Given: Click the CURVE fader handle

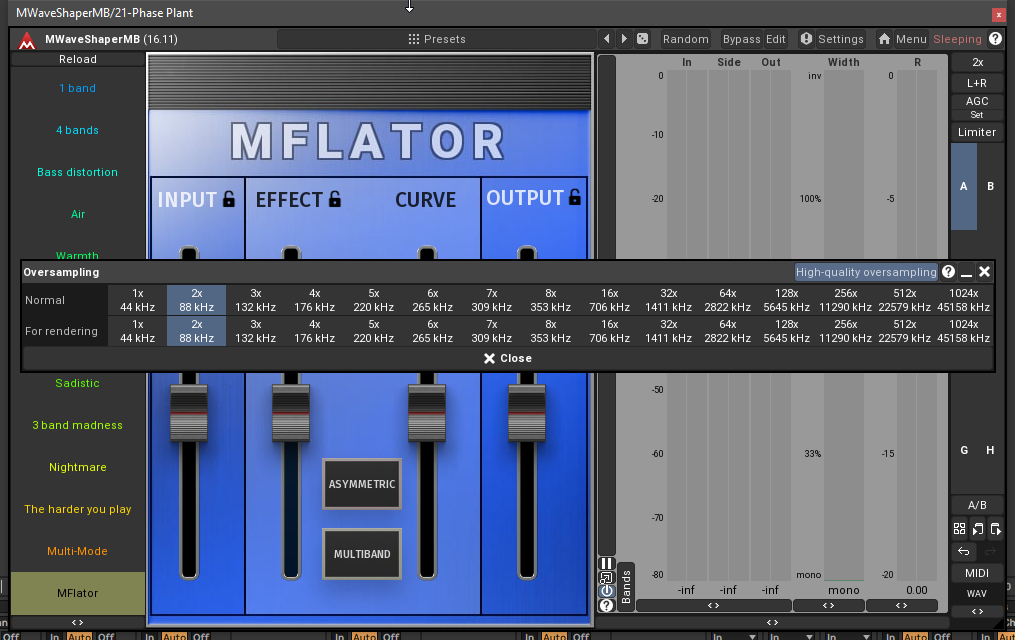Looking at the screenshot, I should pyautogui.click(x=427, y=413).
